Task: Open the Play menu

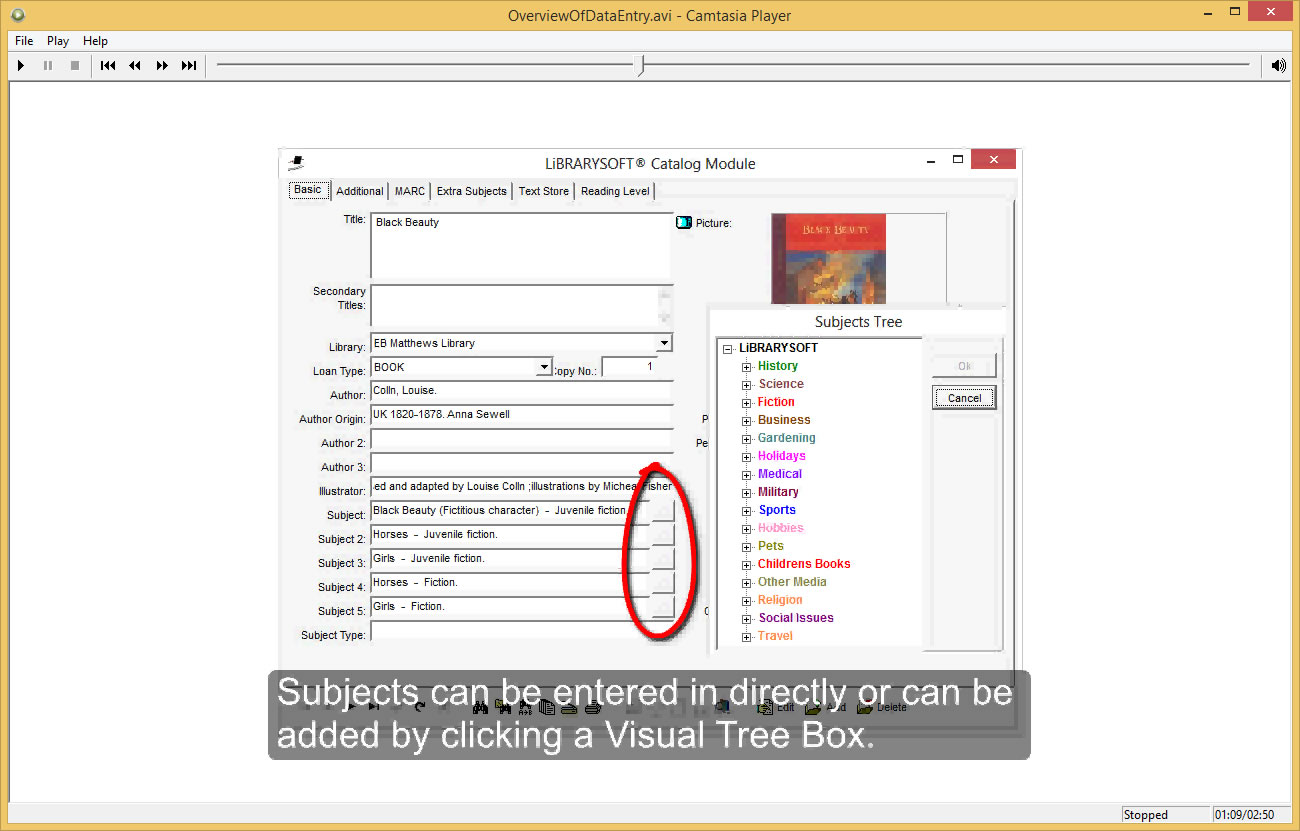Action: coord(58,41)
